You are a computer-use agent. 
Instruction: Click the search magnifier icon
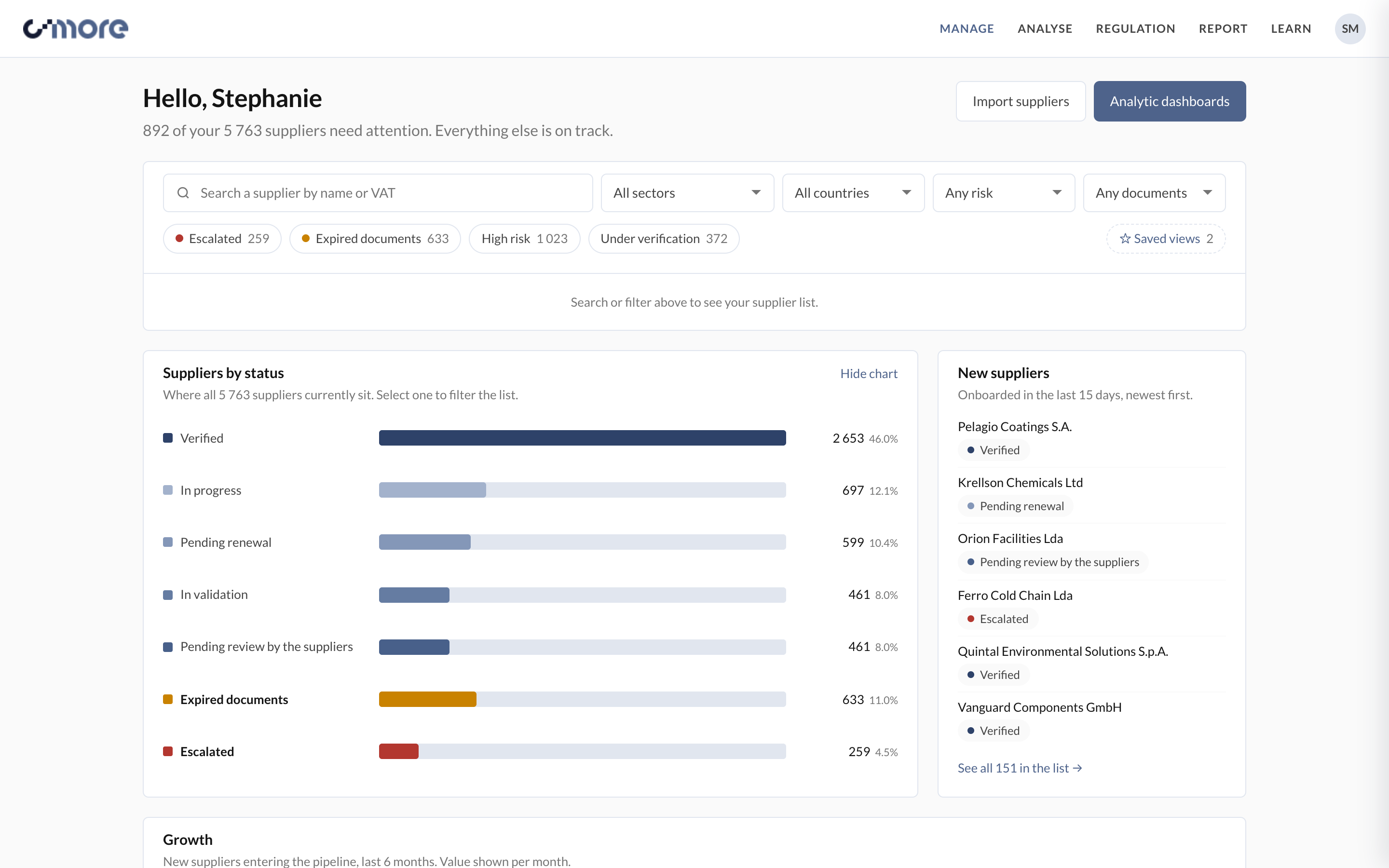pyautogui.click(x=183, y=193)
